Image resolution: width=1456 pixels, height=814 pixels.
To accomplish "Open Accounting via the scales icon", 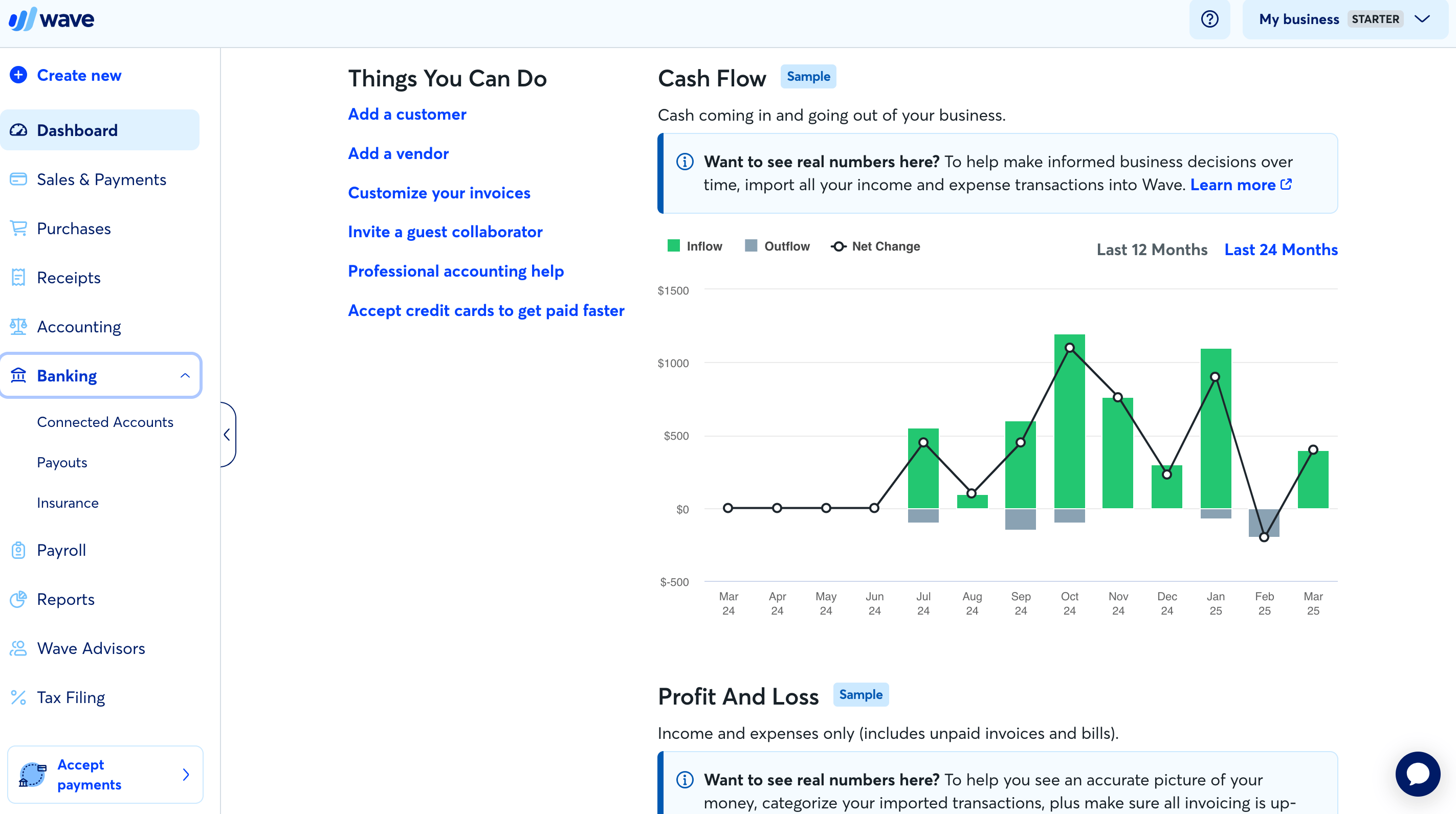I will [18, 327].
